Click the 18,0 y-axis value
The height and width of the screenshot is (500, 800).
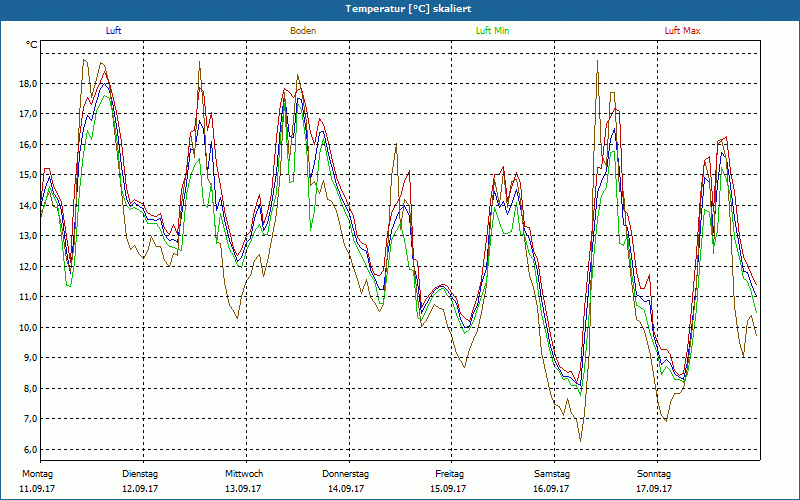(x=29, y=83)
